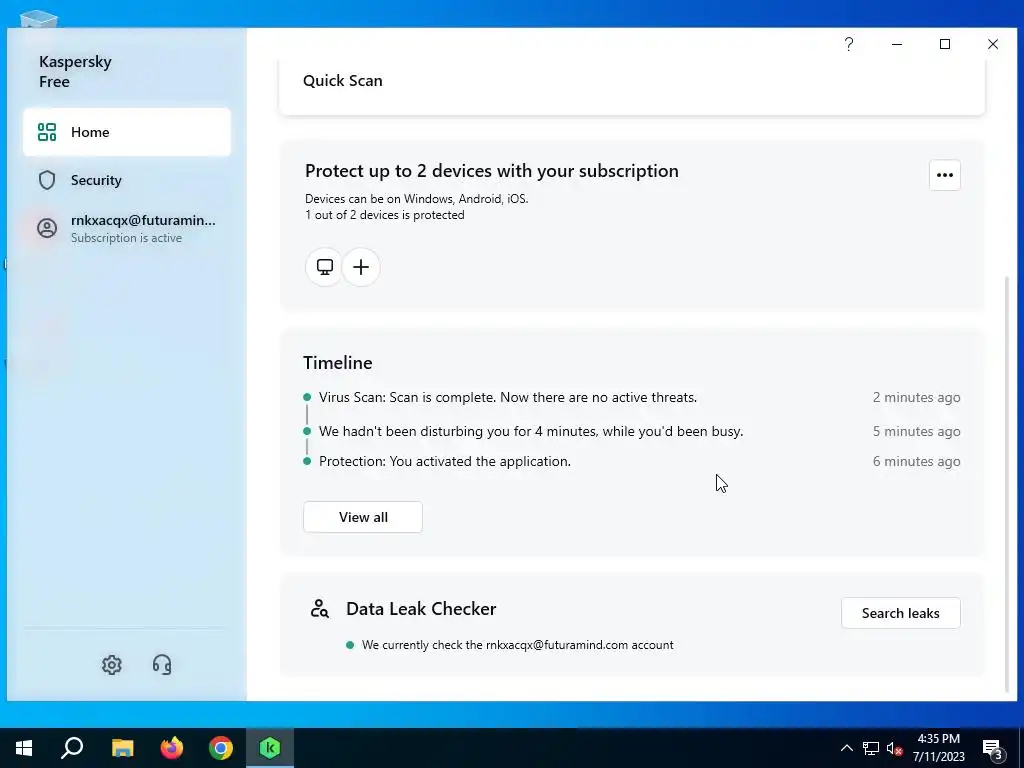Add a device with the plus button
1024x768 pixels.
361,267
